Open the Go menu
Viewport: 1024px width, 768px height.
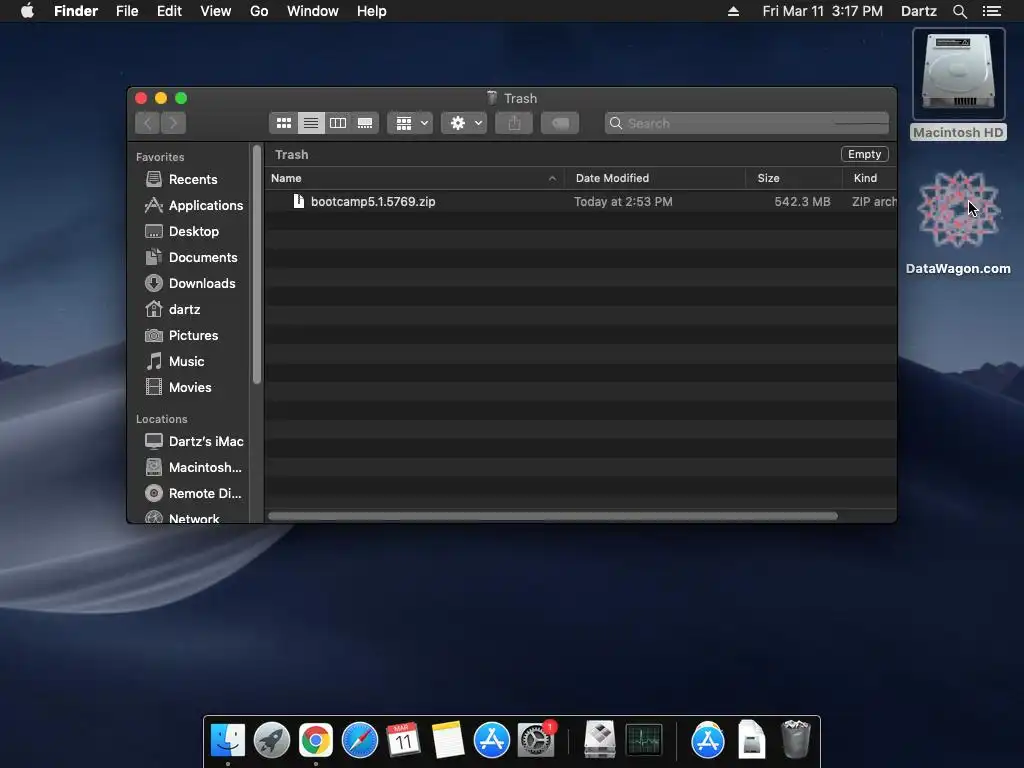[259, 11]
